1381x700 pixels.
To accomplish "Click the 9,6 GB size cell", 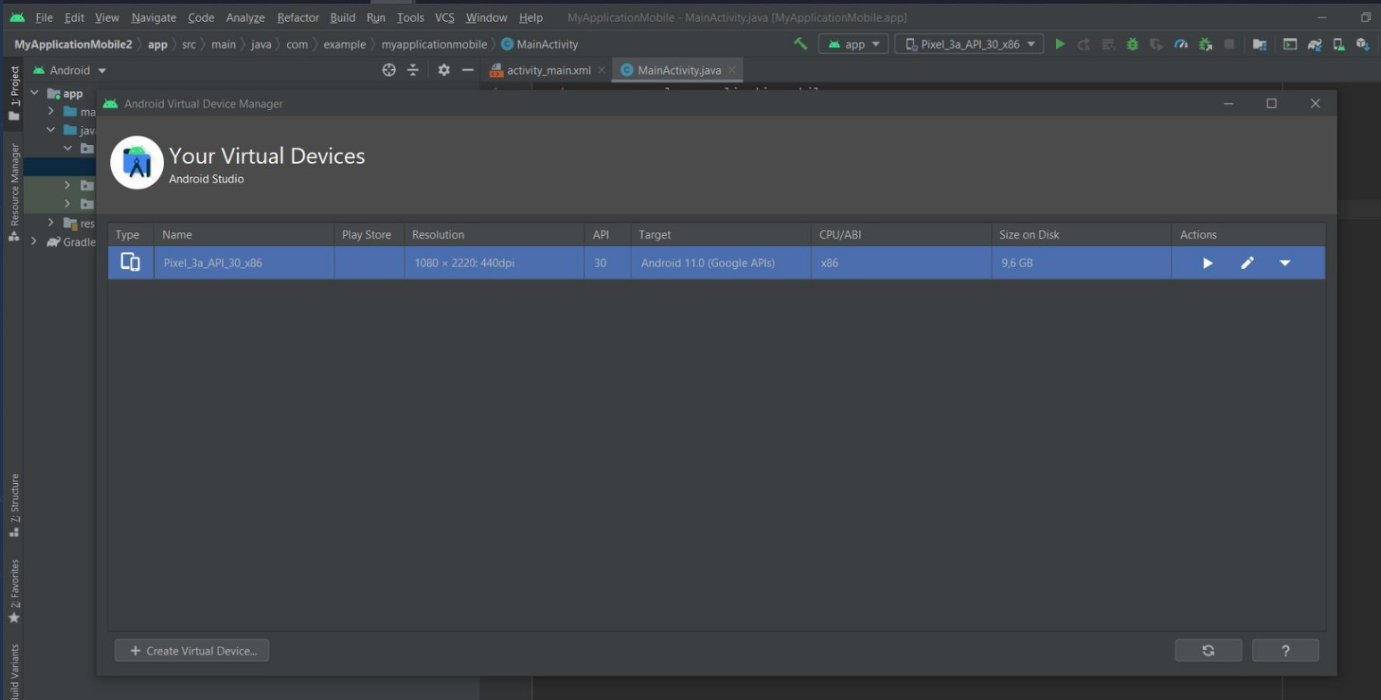I will coord(1081,263).
